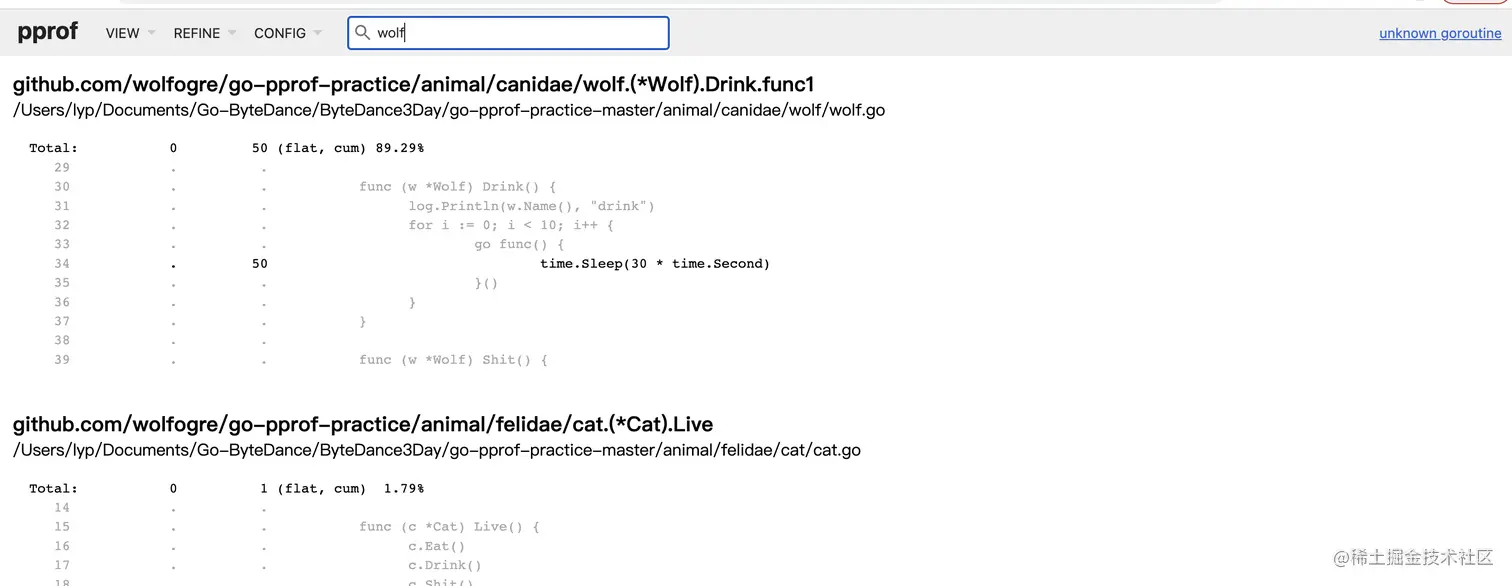Click the dropdown arrow next to CONFIG
Viewport: 1512px width, 586px height.
318,33
